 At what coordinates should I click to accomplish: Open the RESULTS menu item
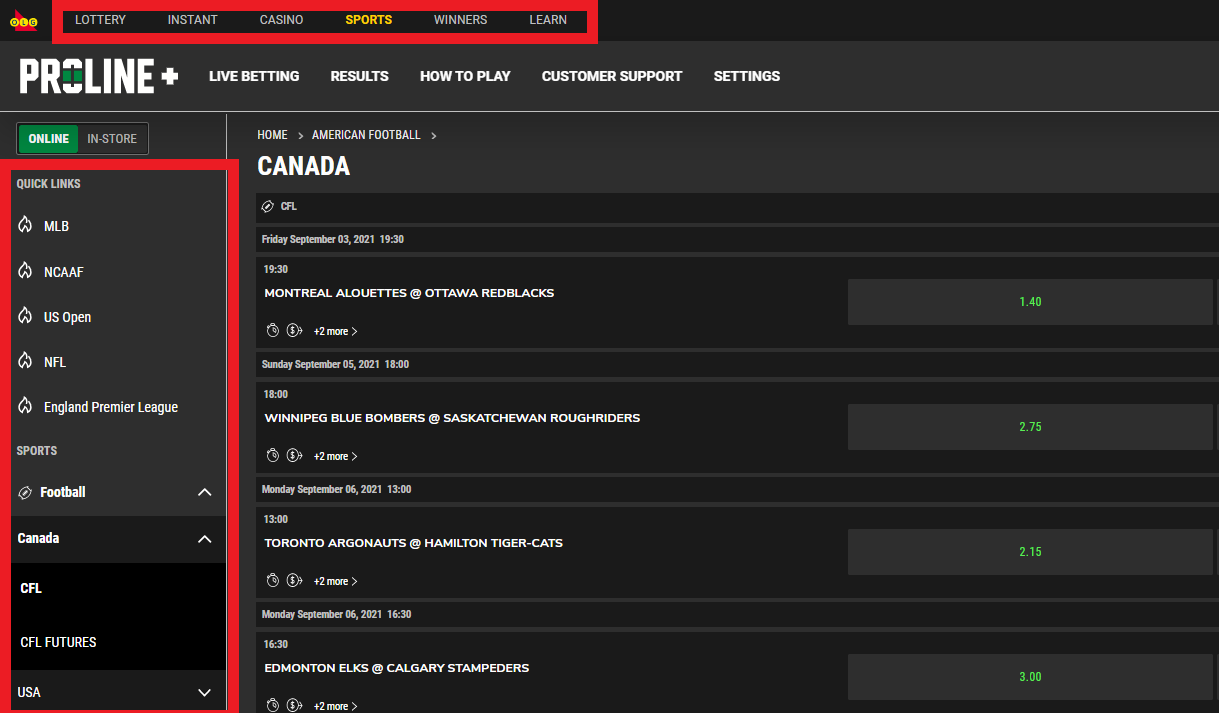pos(359,76)
